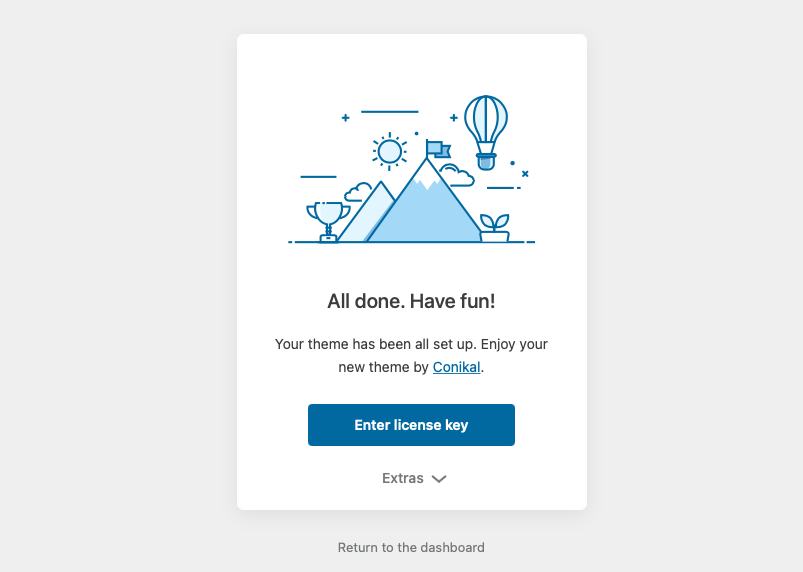Return to the dashboard via the bottom link
Screen dimensions: 803x572
411,547
